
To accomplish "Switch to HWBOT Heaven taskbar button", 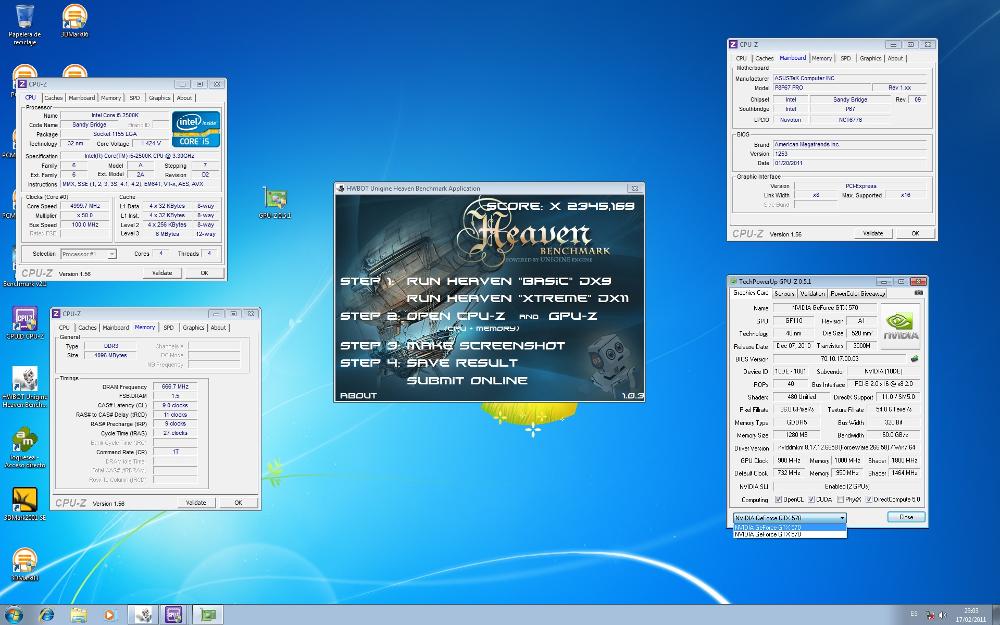I will (143, 615).
